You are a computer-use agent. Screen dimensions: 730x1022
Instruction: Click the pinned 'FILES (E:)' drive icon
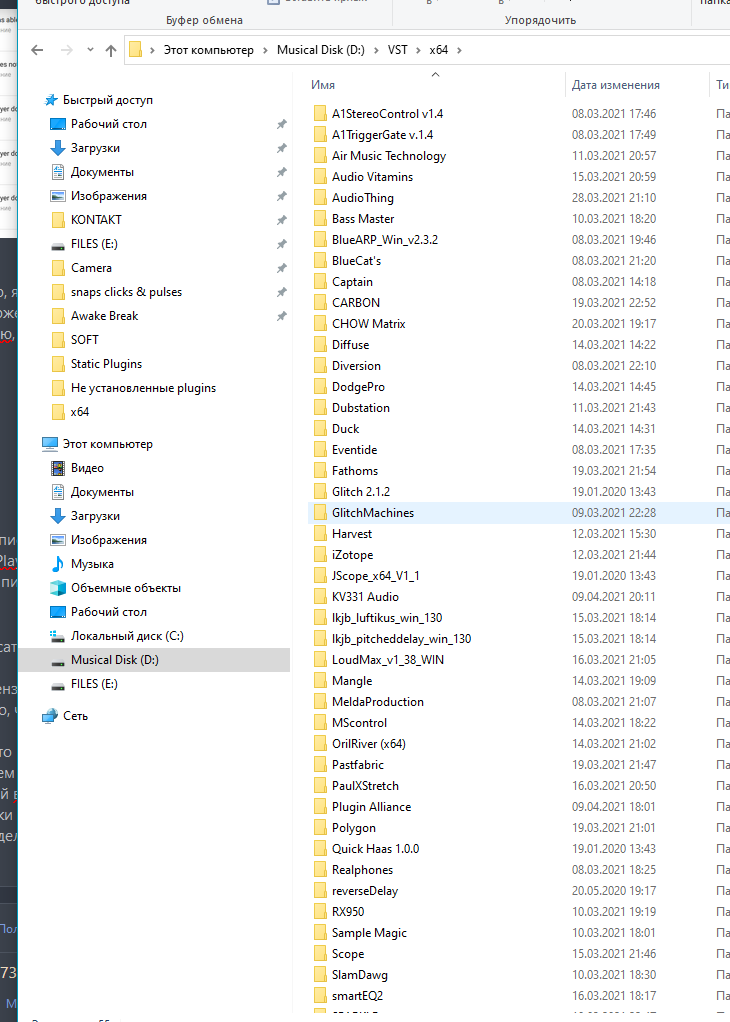coord(58,245)
